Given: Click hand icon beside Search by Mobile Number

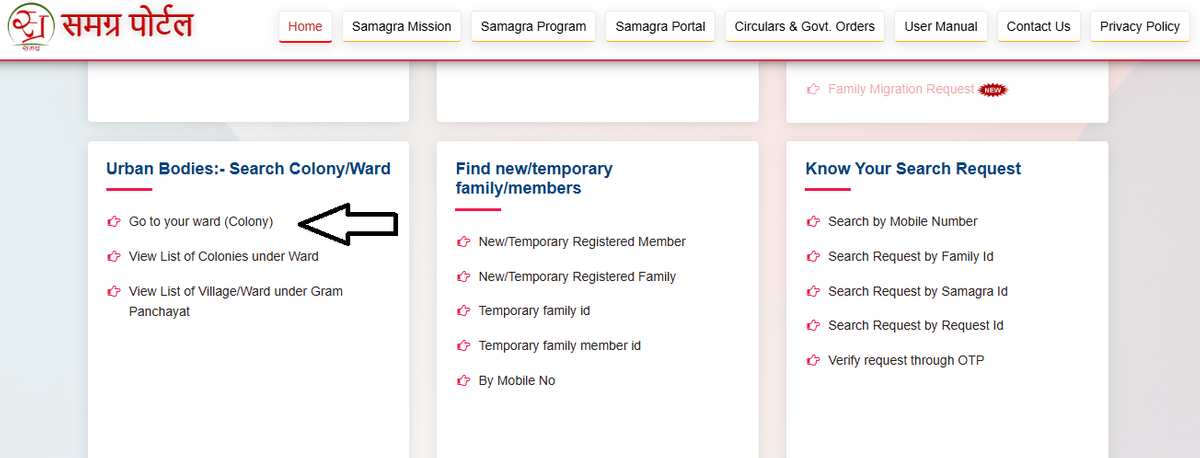Looking at the screenshot, I should pos(813,222).
